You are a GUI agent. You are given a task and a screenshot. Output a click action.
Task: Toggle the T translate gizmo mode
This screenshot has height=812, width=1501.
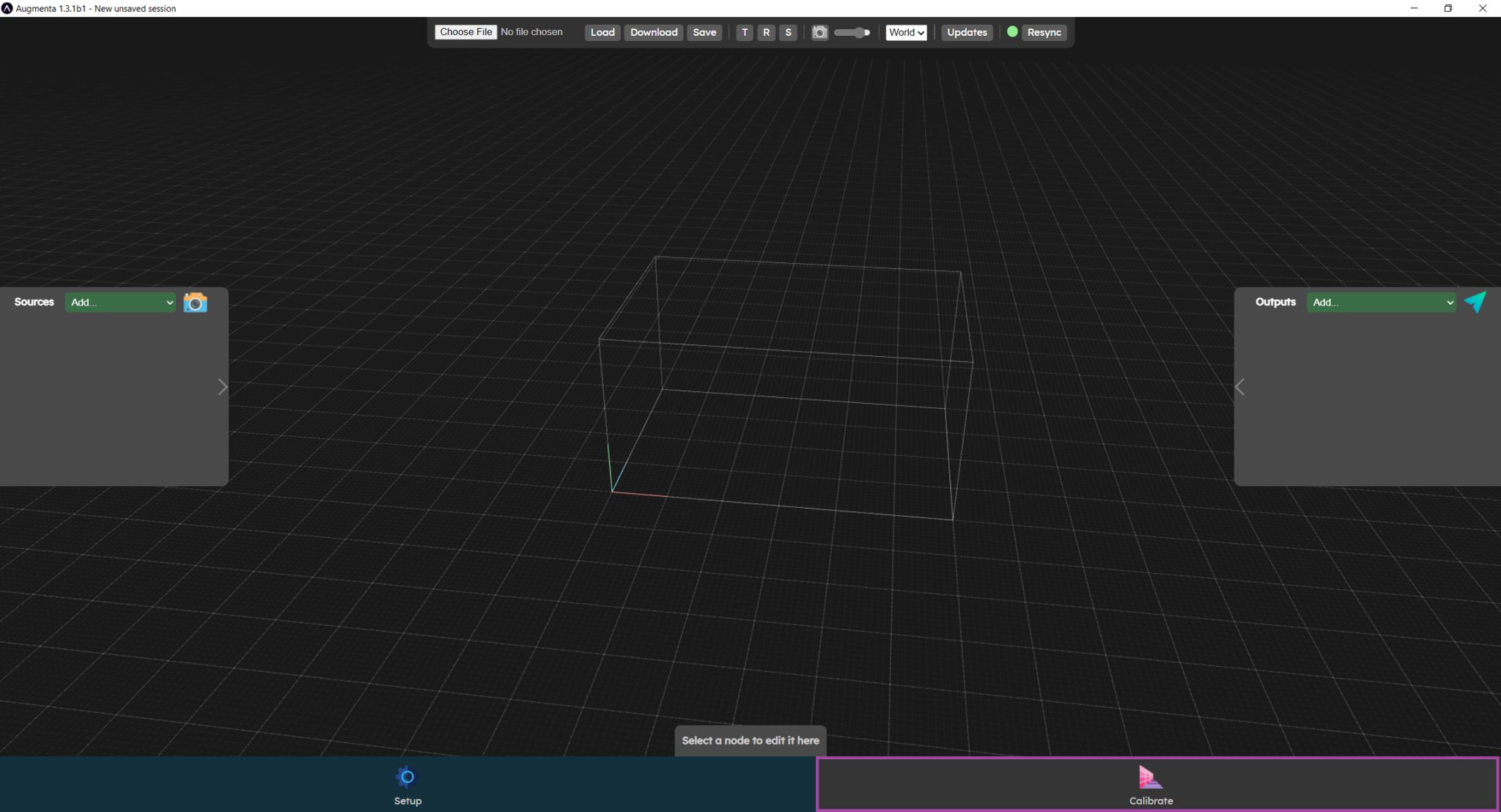[x=745, y=32]
